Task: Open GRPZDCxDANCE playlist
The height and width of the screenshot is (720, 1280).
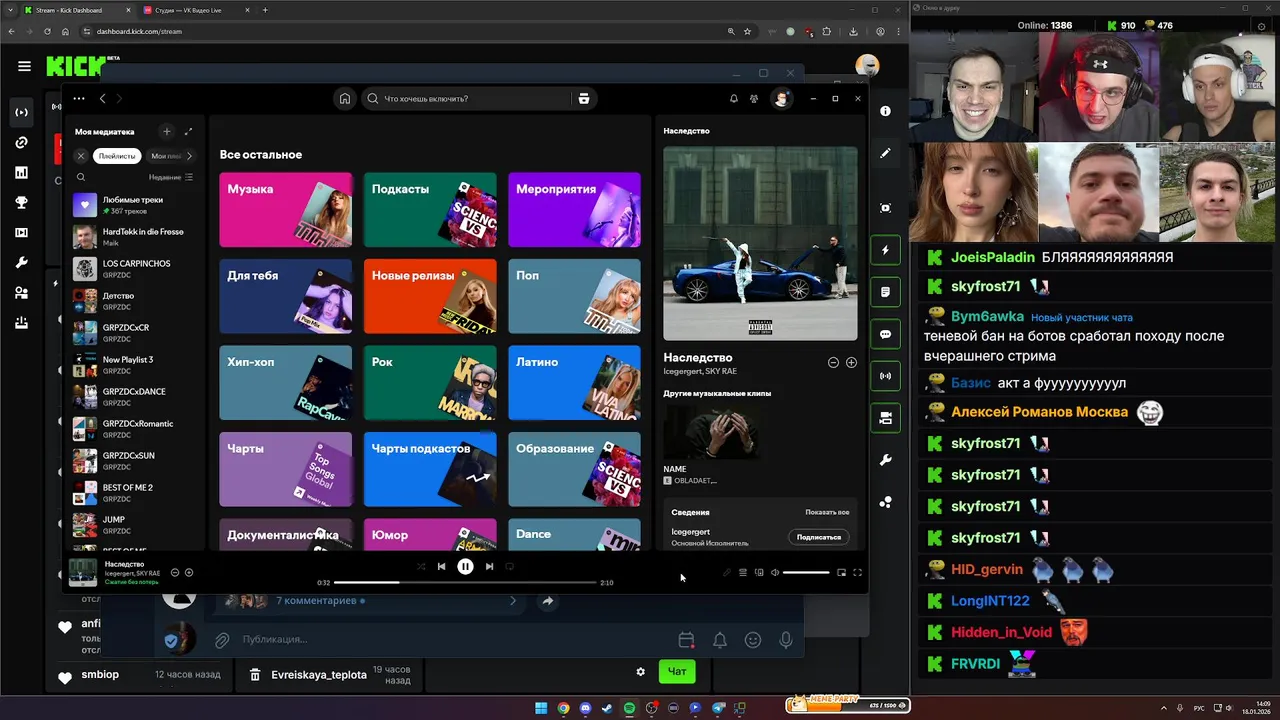Action: [134, 397]
